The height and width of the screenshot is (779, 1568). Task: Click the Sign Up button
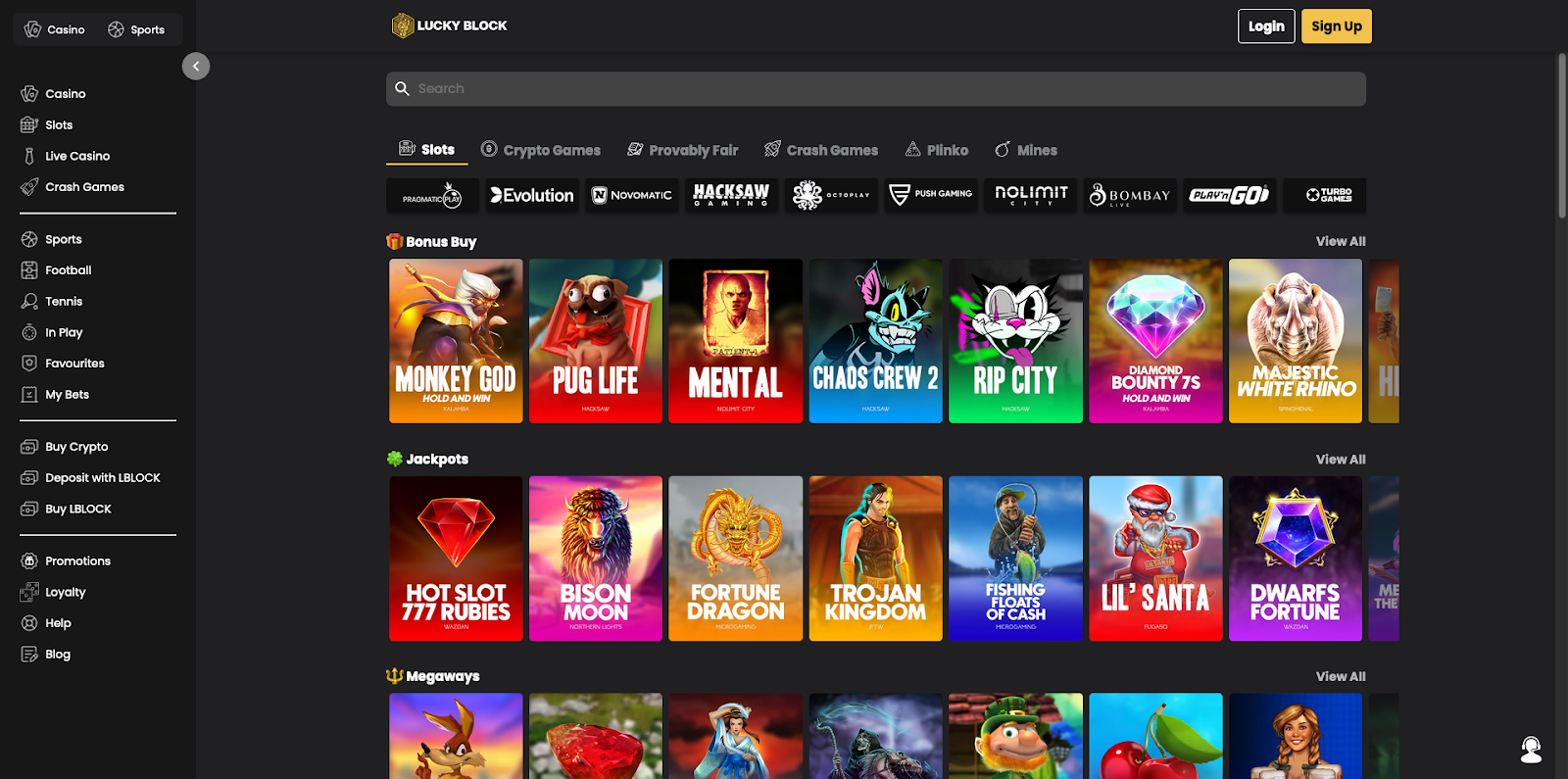click(x=1337, y=26)
